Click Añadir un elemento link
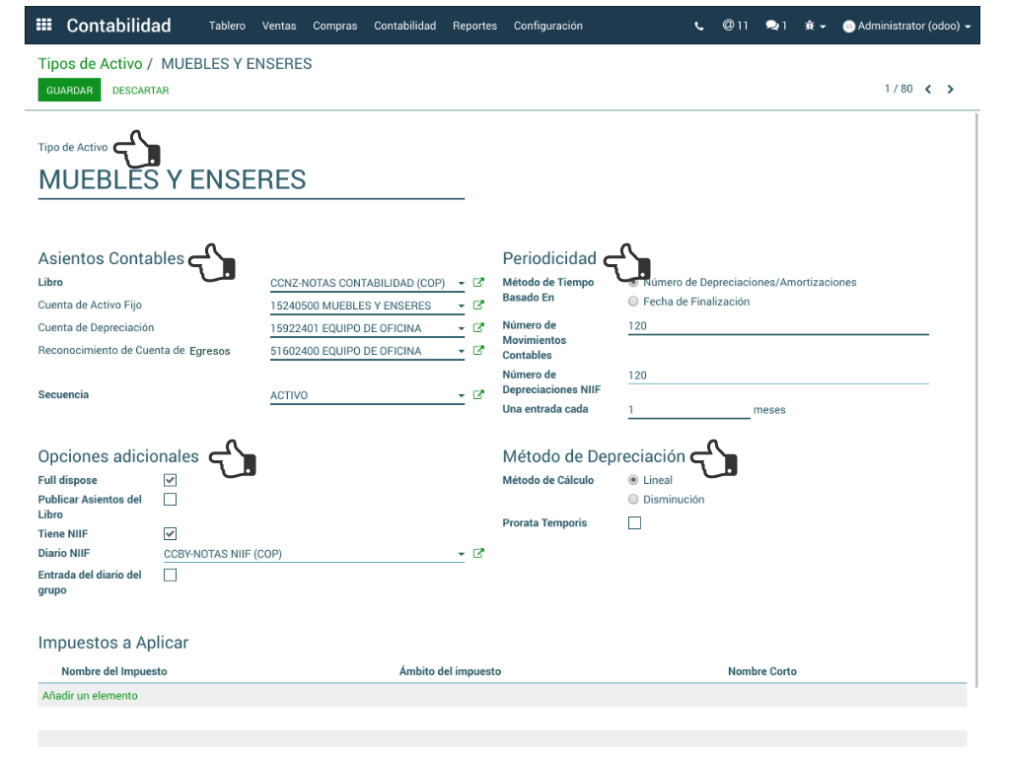 (x=90, y=695)
